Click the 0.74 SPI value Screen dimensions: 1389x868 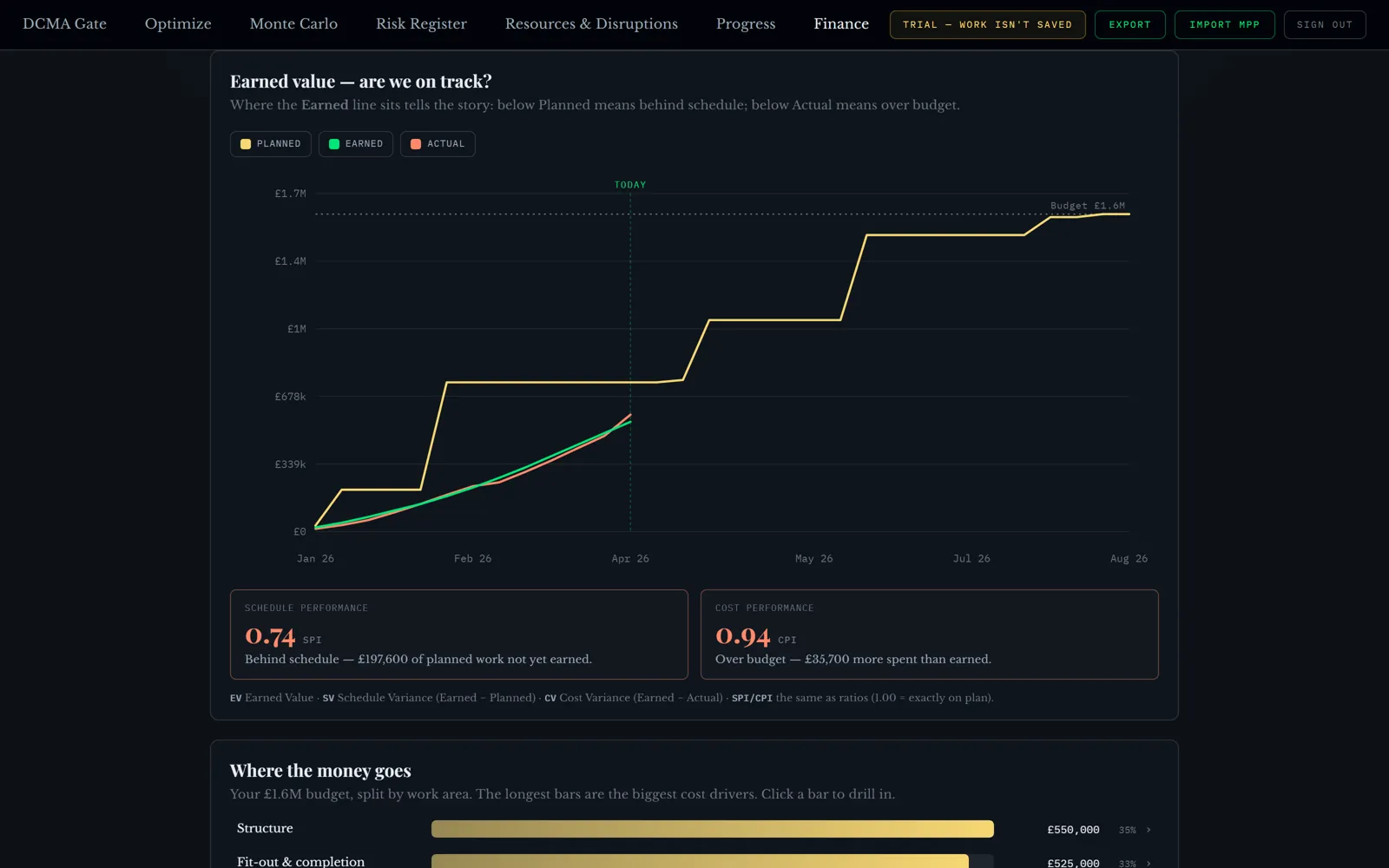coord(270,637)
